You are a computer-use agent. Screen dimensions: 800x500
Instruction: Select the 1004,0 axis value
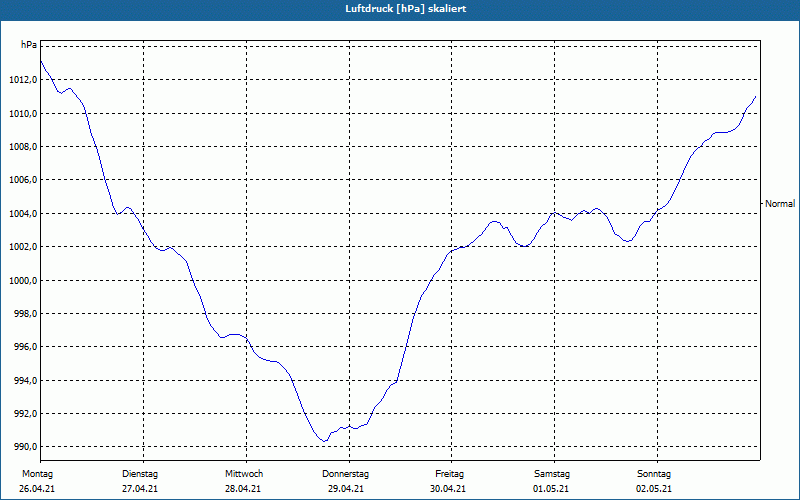(x=23, y=213)
